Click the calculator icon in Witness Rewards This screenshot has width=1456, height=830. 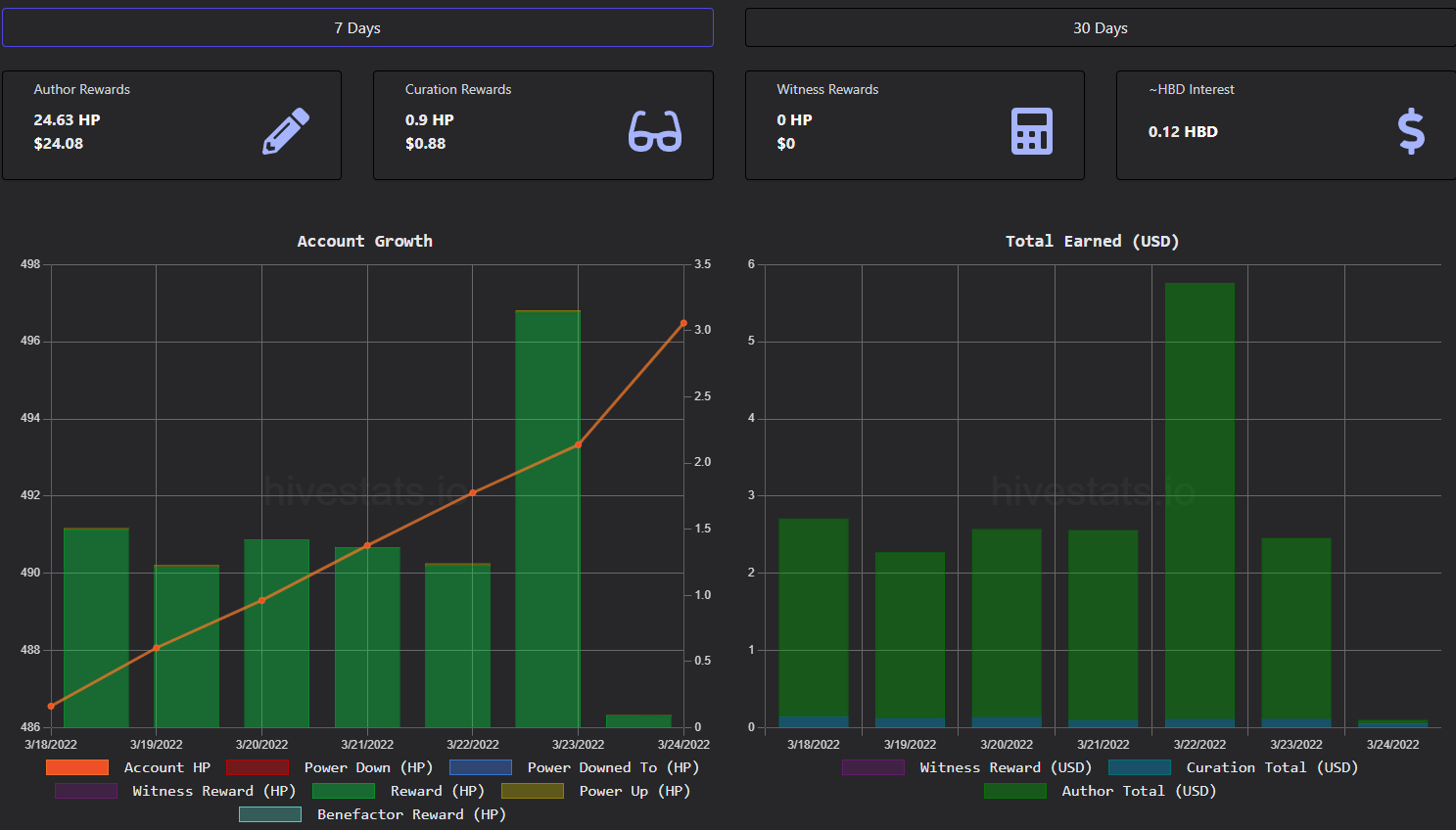click(x=1032, y=131)
